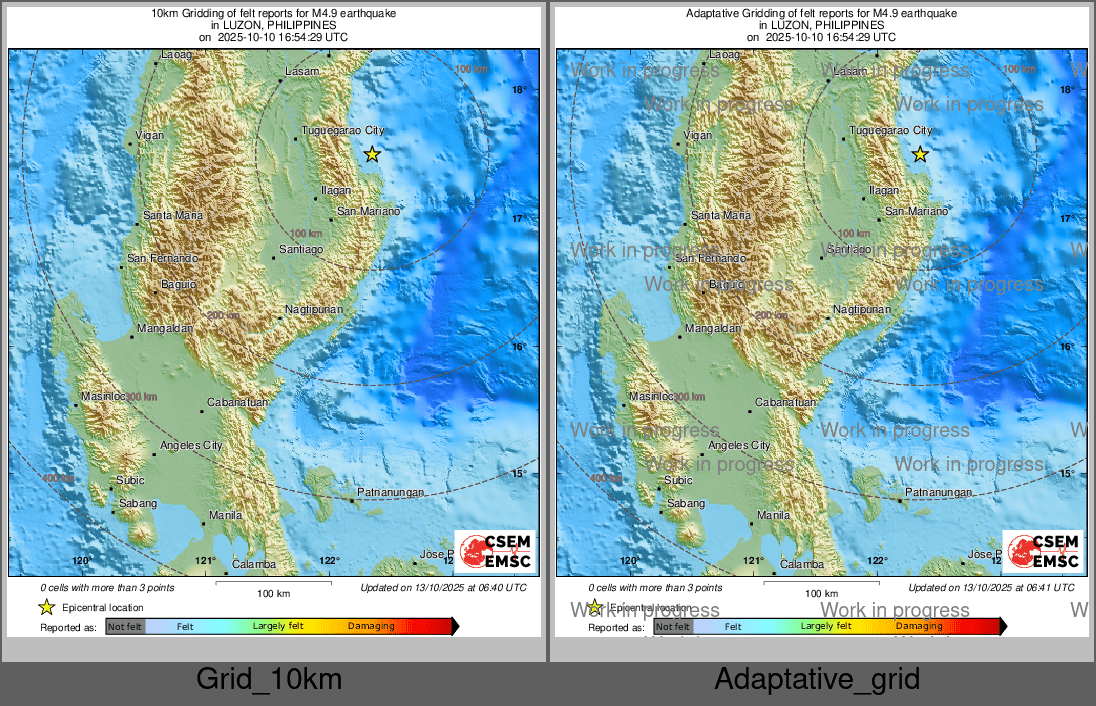Viewport: 1096px width, 706px height.
Task: Click the "Manila" label on the Adaptative_grid map
Action: pos(774,515)
